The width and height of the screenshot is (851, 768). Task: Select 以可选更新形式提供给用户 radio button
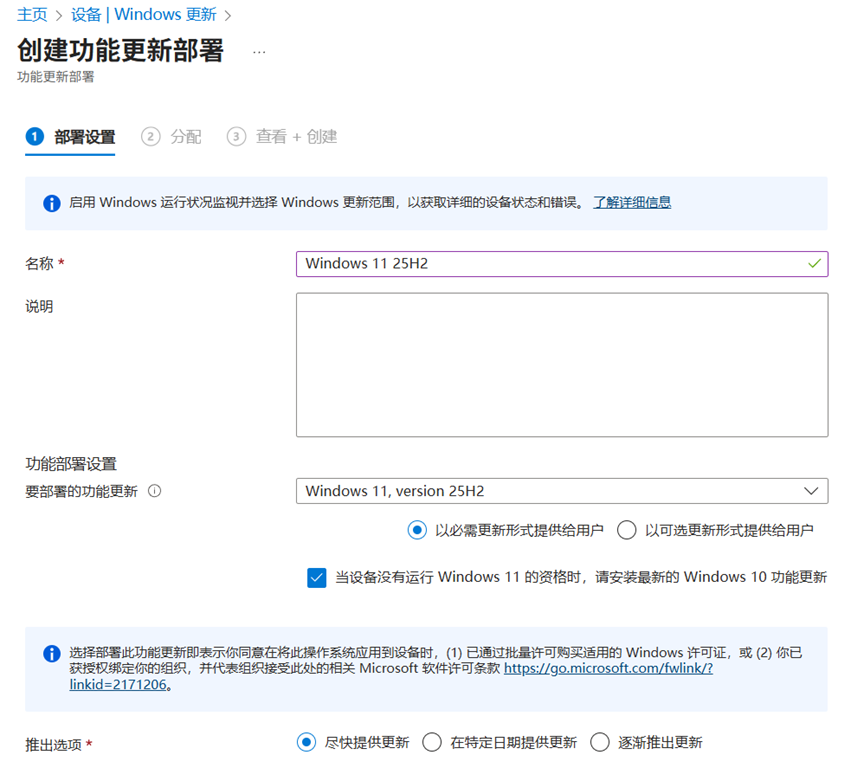627,530
